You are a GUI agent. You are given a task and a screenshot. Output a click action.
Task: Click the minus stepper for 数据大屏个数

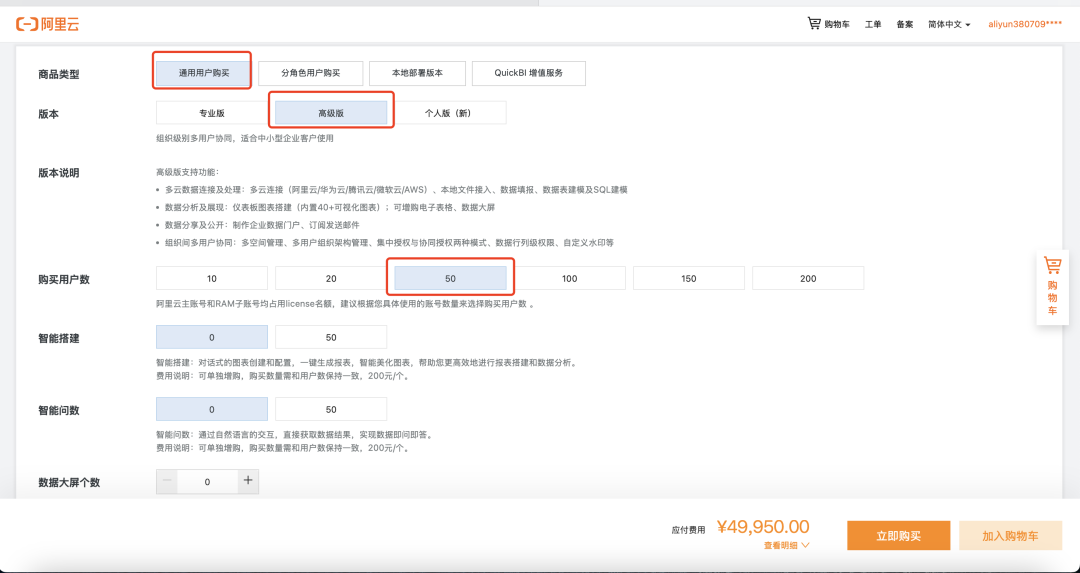pos(167,481)
